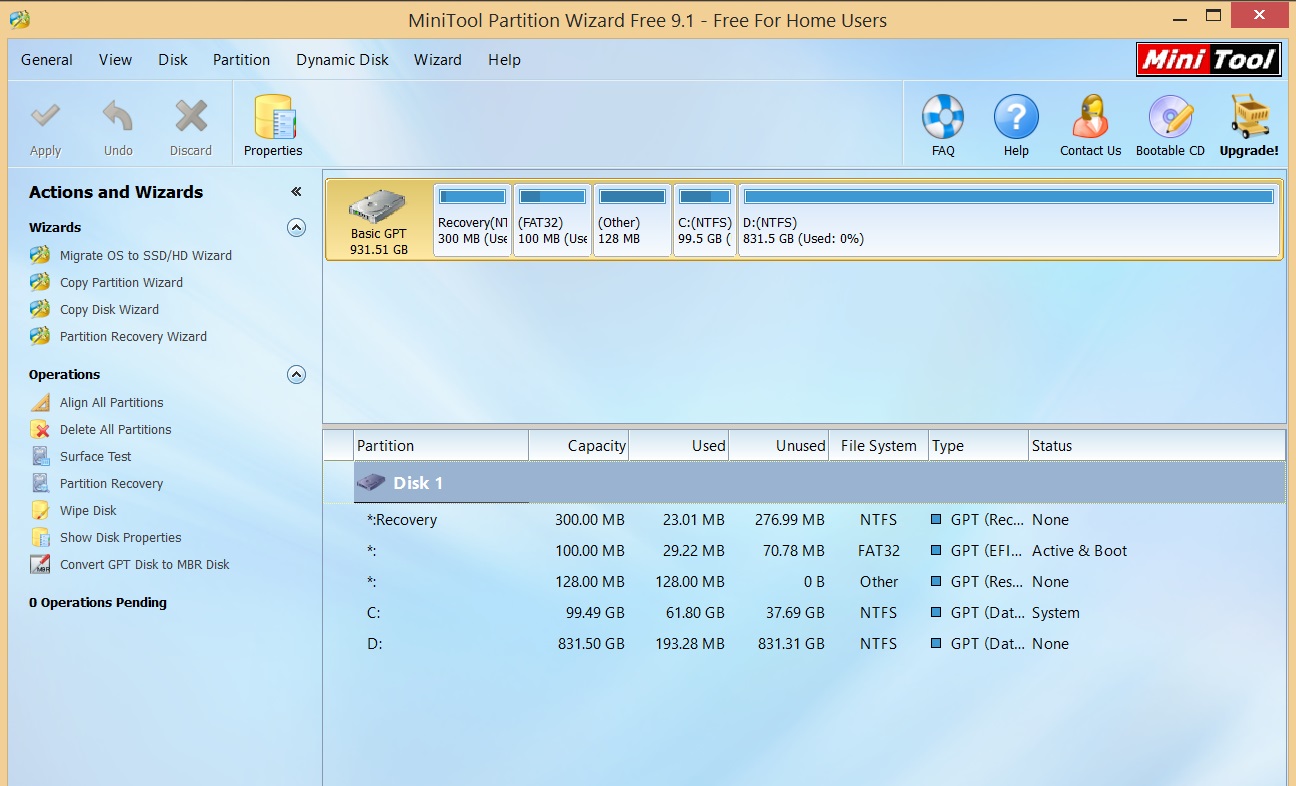Click the GPT type color square for C:
Viewport: 1296px width, 786px height.
937,613
